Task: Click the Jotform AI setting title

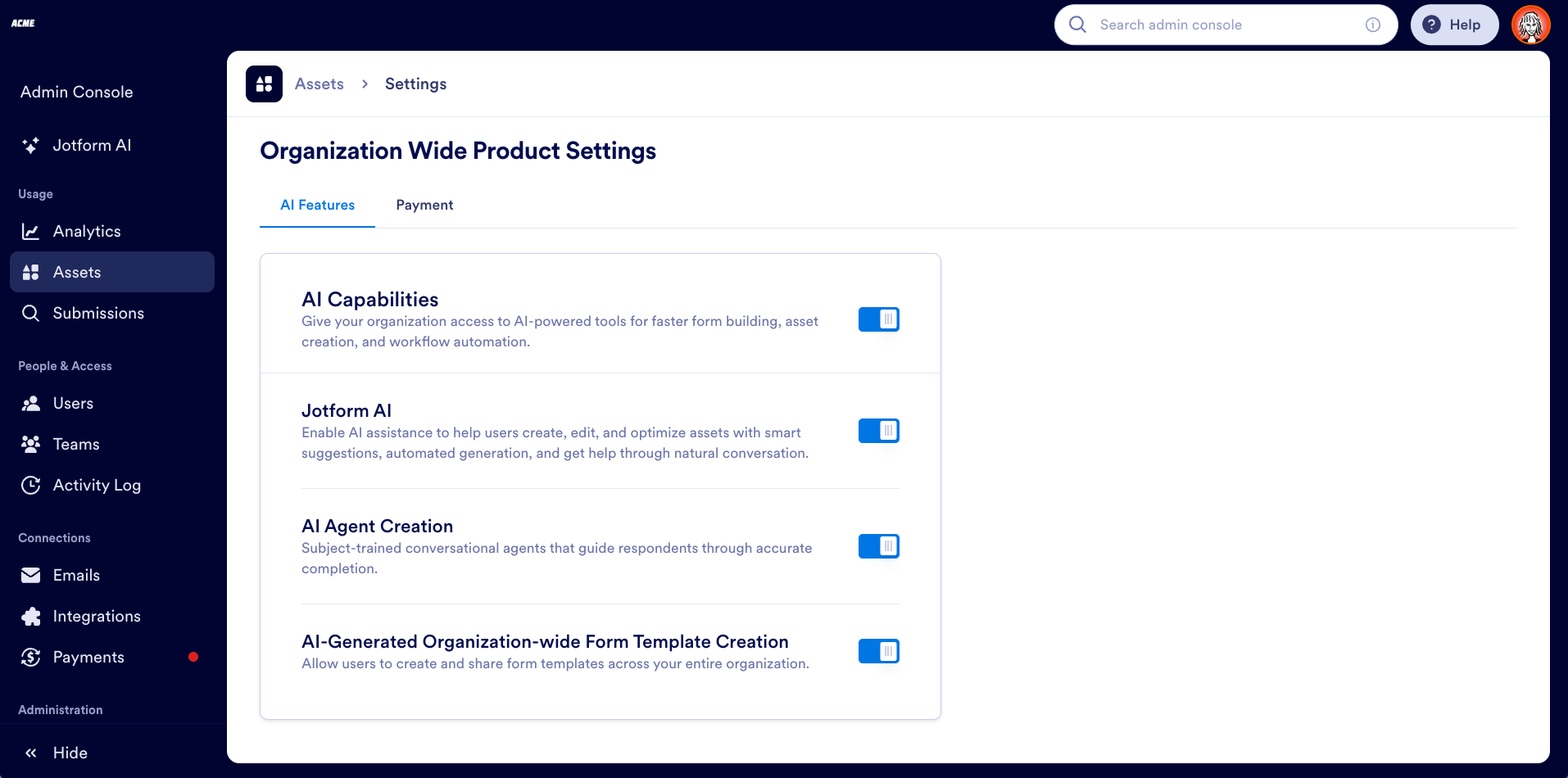Action: (x=347, y=410)
